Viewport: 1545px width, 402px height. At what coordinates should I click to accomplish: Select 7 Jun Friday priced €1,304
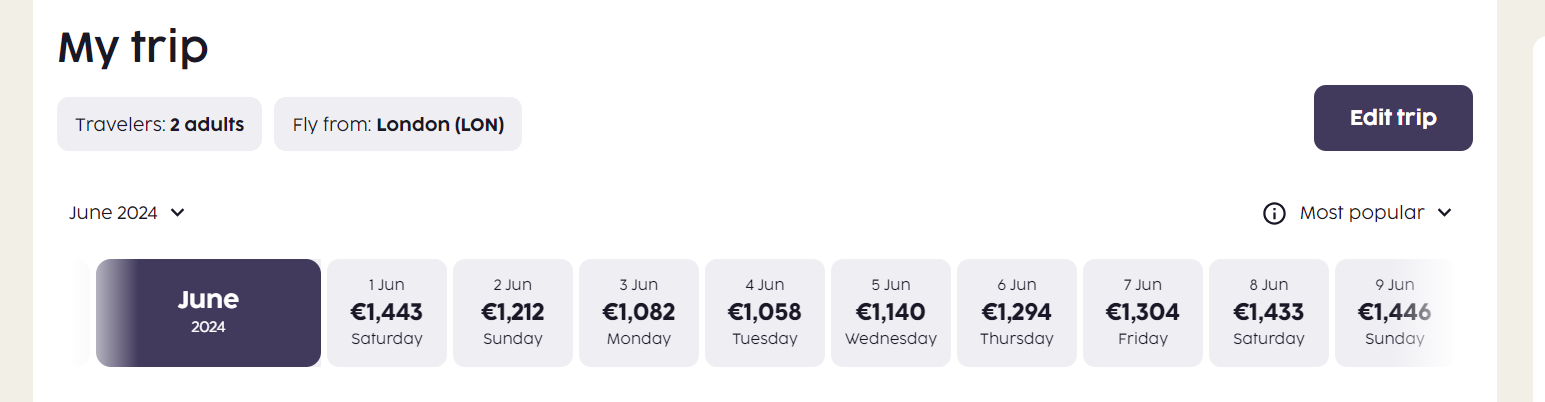tap(1143, 313)
